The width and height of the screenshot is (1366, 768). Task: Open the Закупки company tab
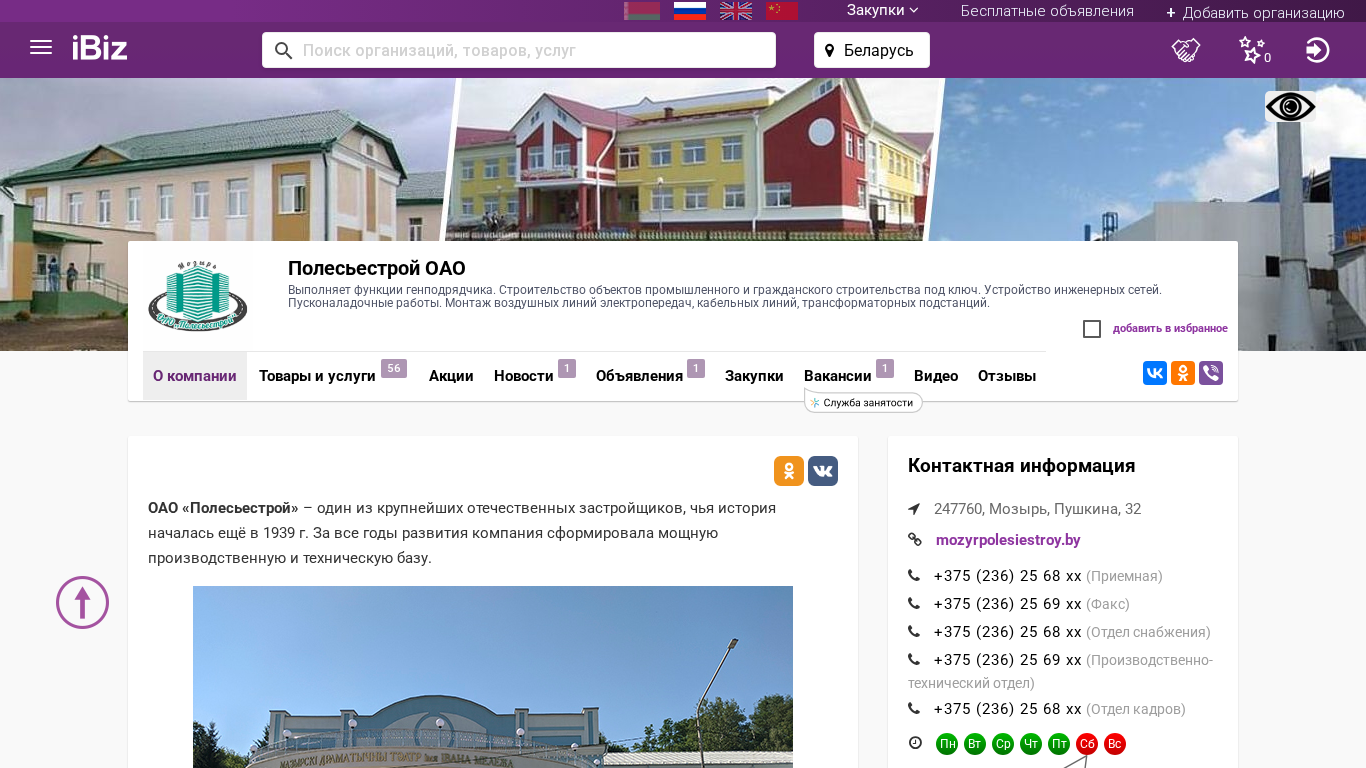point(754,376)
